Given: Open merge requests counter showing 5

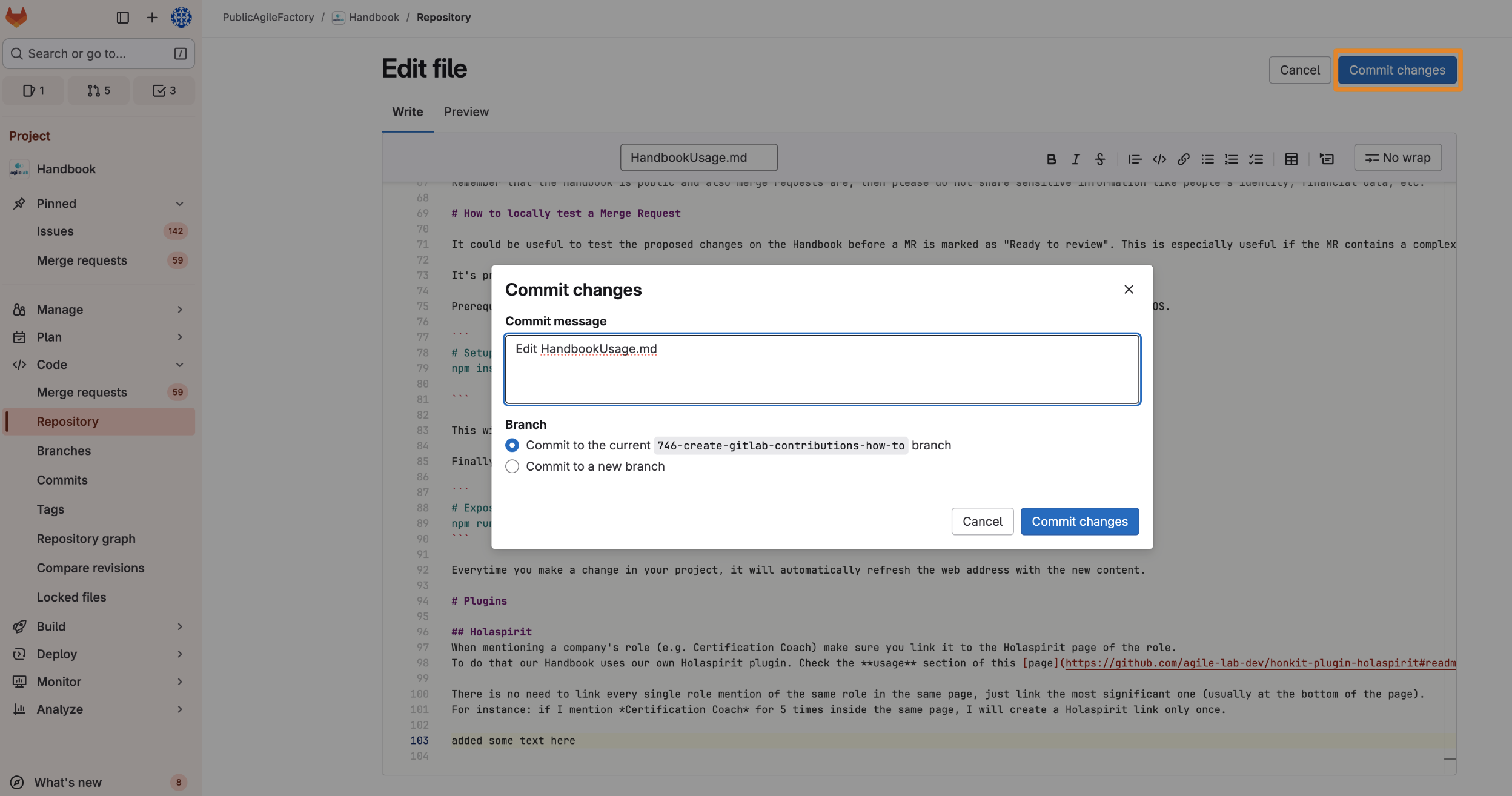Looking at the screenshot, I should tap(99, 90).
